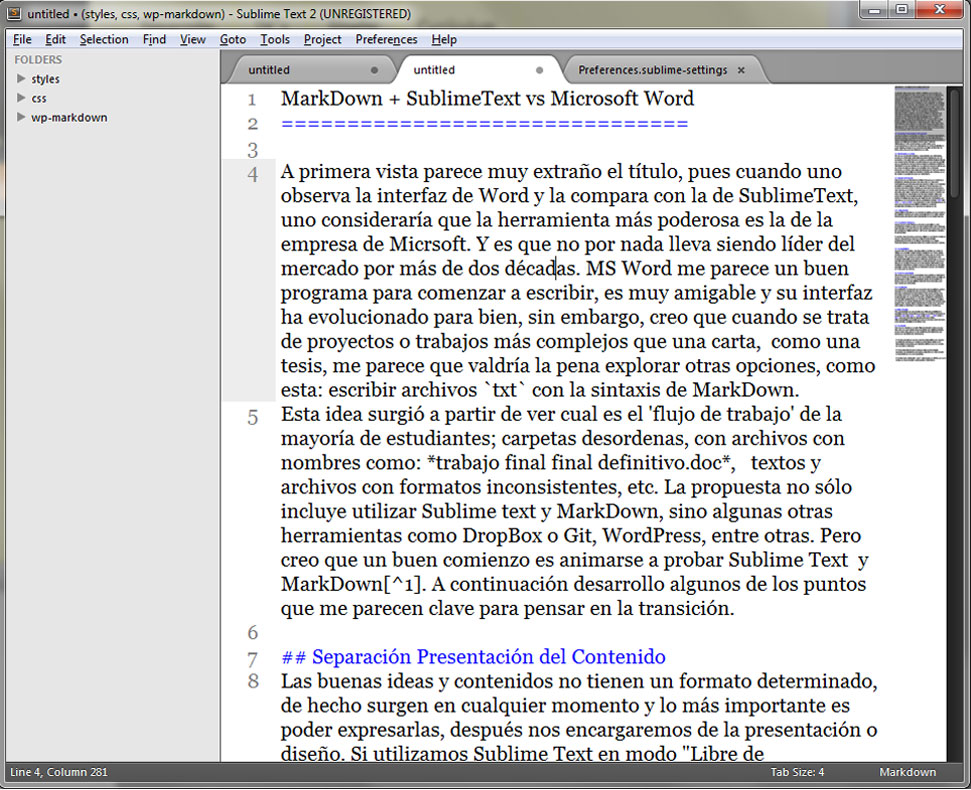Open the Goto menu
Screen dimensions: 971x790
tap(233, 39)
